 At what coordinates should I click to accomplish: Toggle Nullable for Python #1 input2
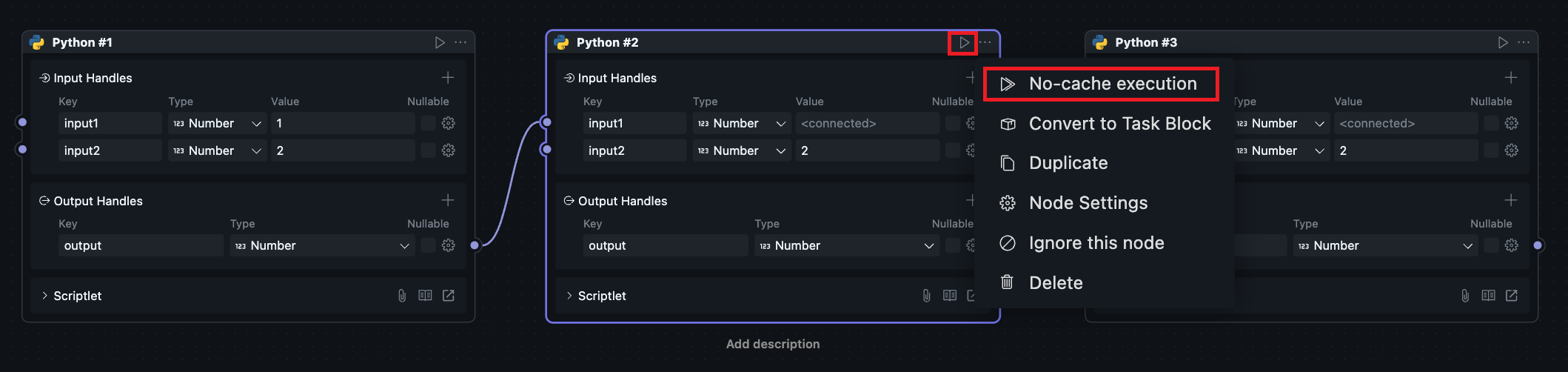pos(428,150)
